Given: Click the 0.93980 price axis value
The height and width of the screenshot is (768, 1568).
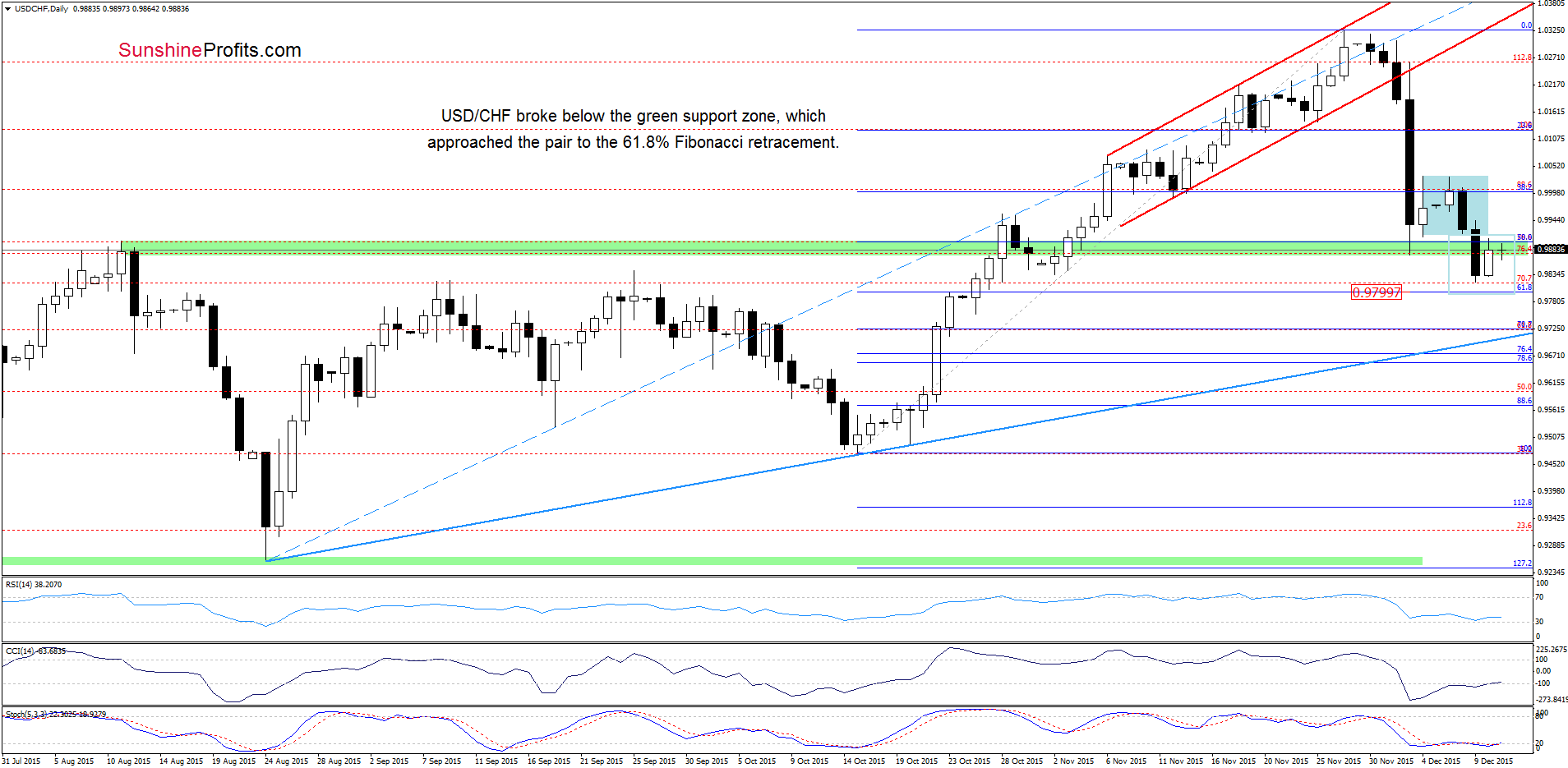Looking at the screenshot, I should click(x=1551, y=491).
